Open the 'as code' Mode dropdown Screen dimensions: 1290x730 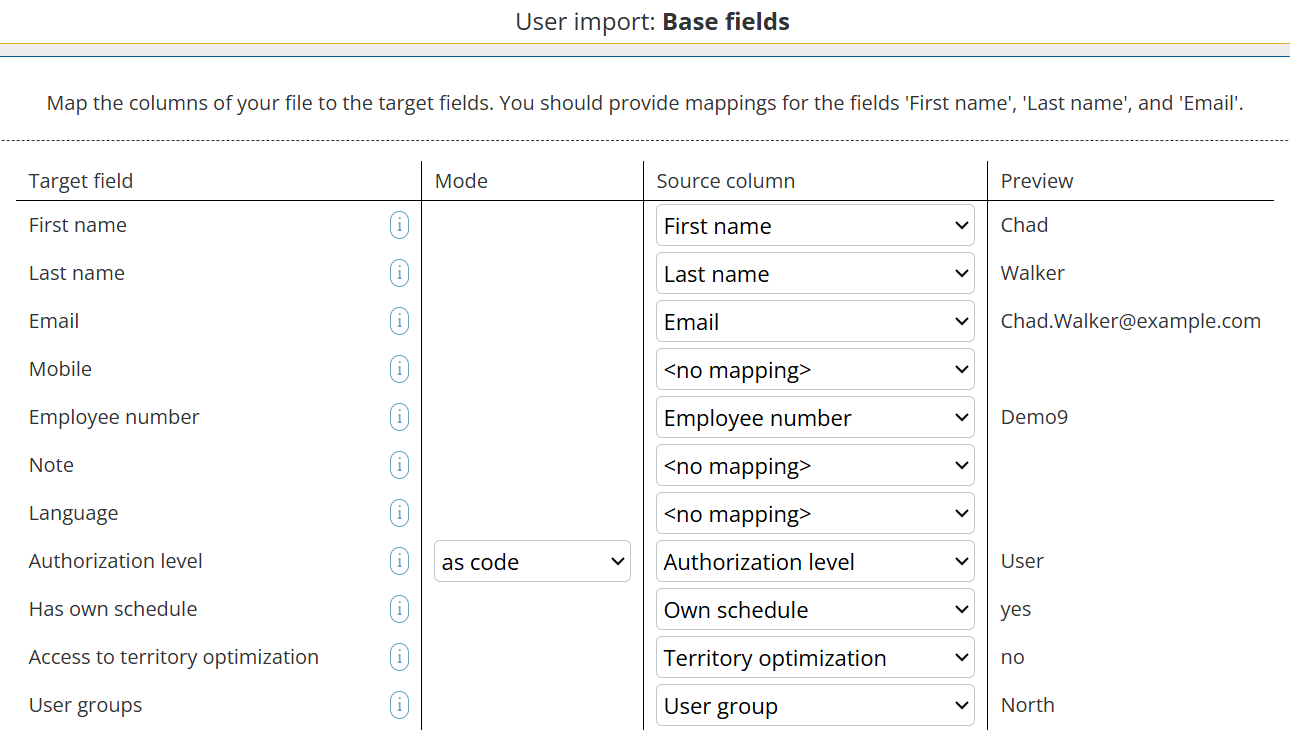point(532,560)
